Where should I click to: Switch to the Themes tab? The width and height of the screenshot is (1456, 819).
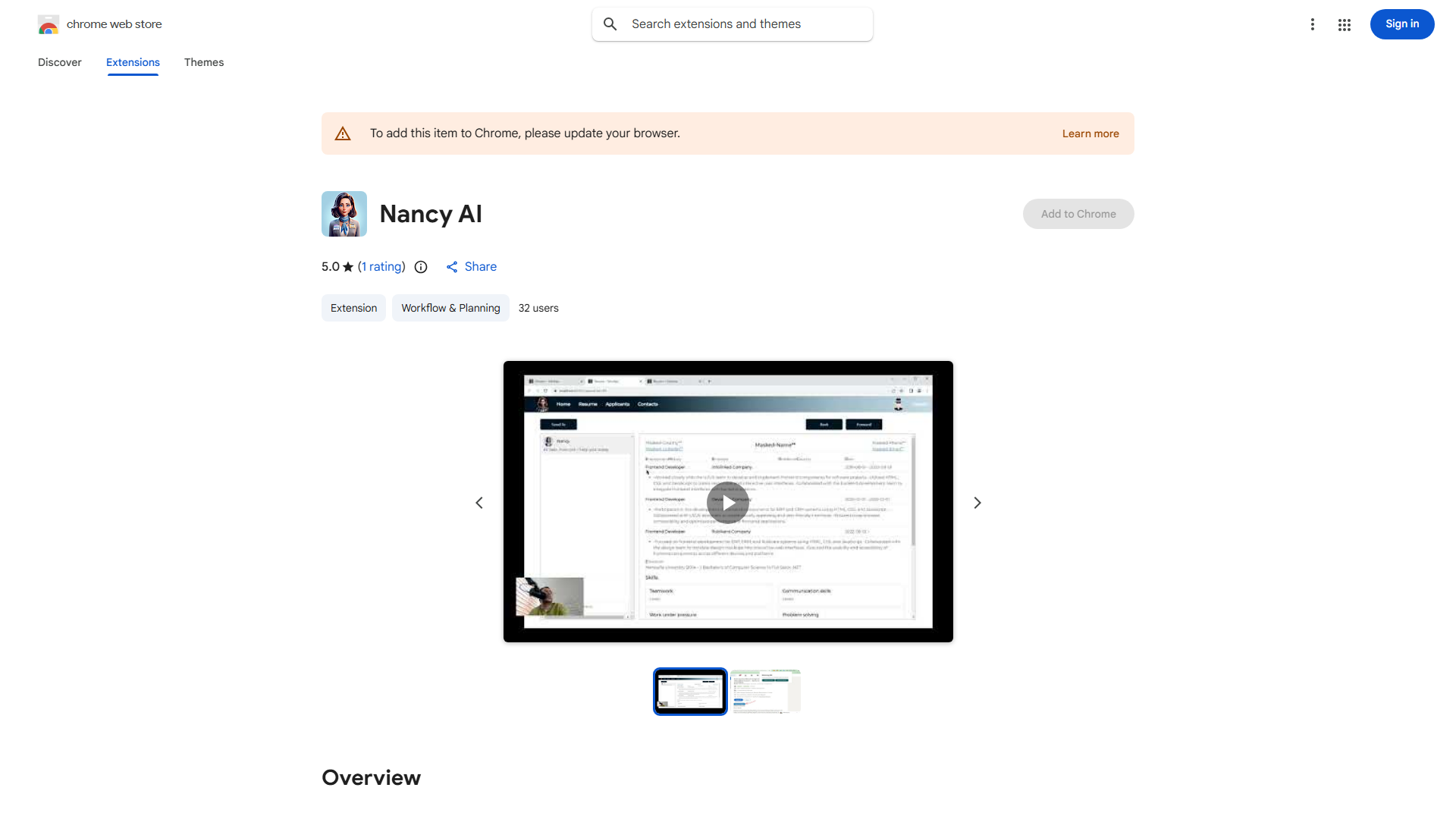coord(204,62)
